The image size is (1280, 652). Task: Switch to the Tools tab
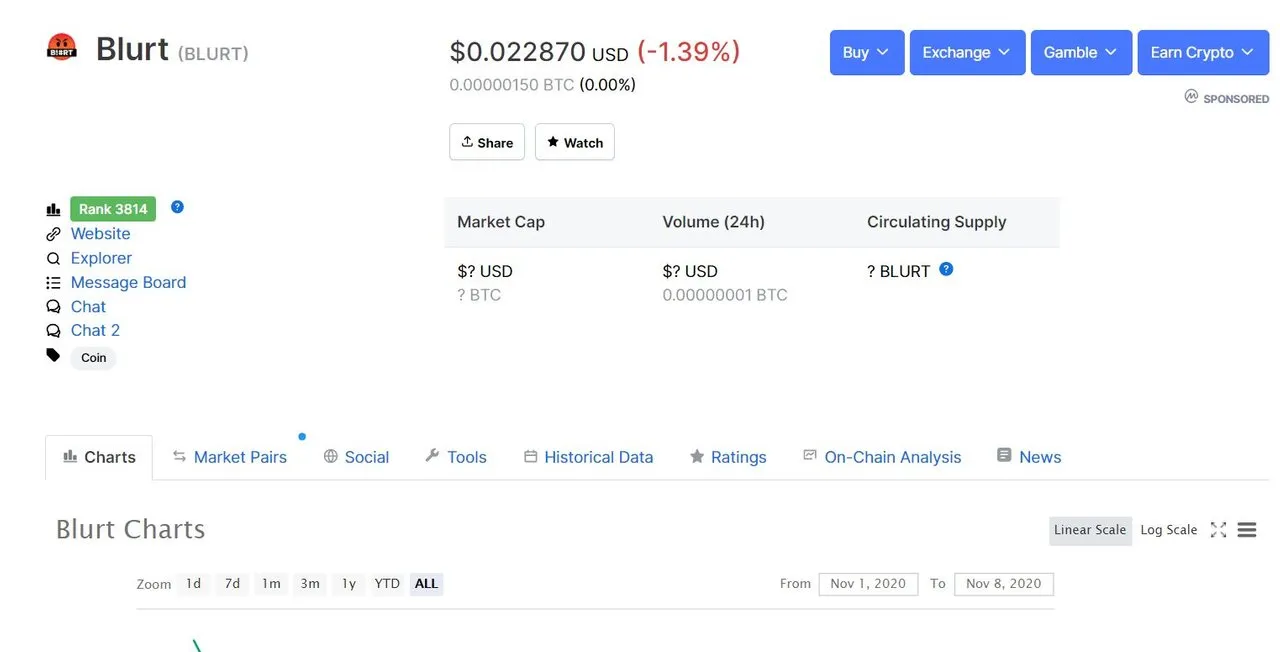point(456,457)
